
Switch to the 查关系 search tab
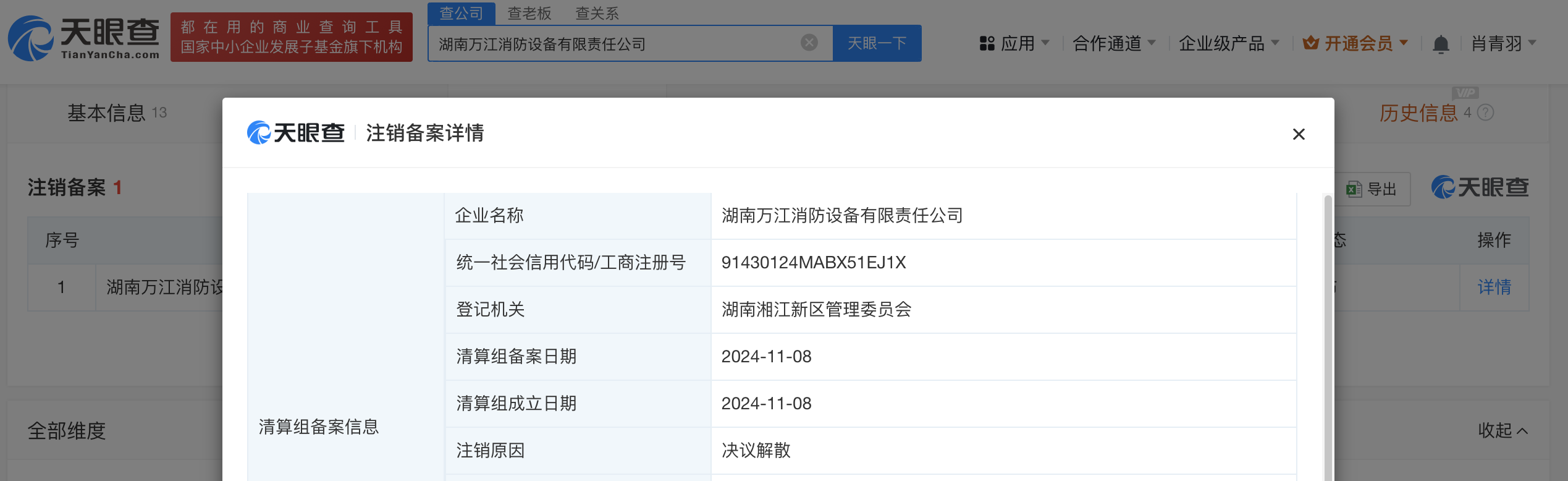click(x=597, y=13)
